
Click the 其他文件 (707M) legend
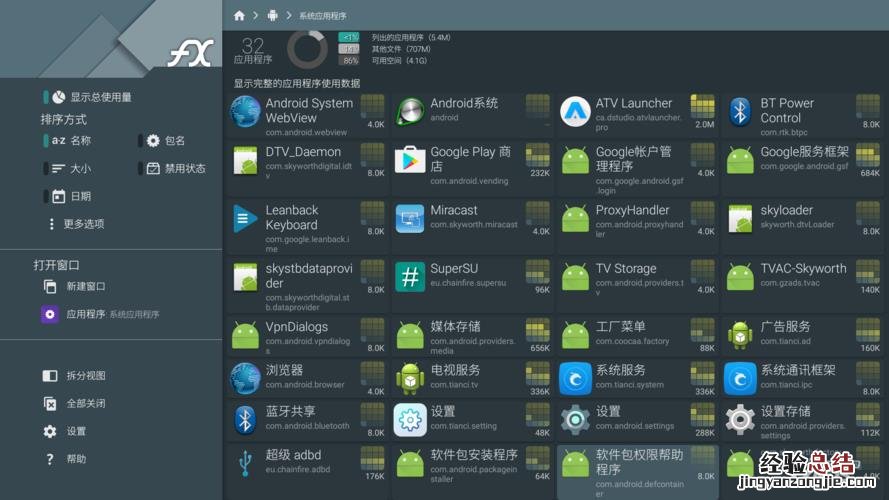(401, 49)
